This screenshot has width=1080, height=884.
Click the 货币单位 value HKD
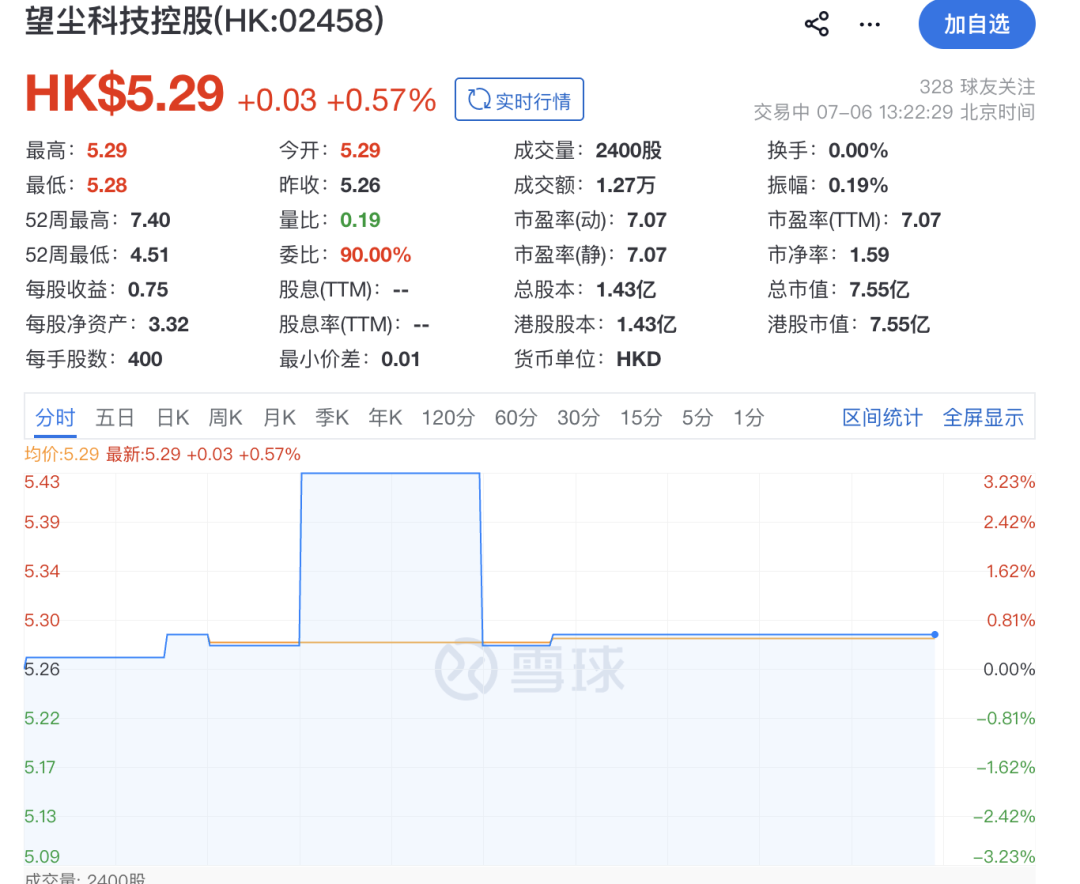[638, 359]
